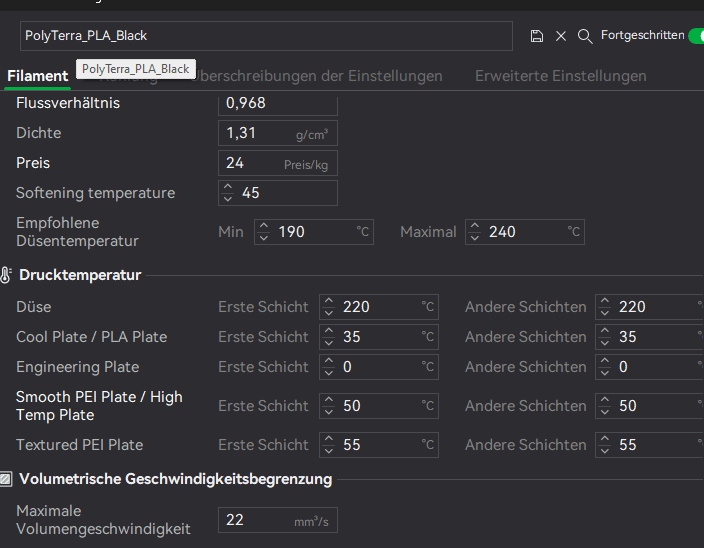The height and width of the screenshot is (548, 704).
Task: Click the Flussverhältnis label
Action: pos(68,103)
